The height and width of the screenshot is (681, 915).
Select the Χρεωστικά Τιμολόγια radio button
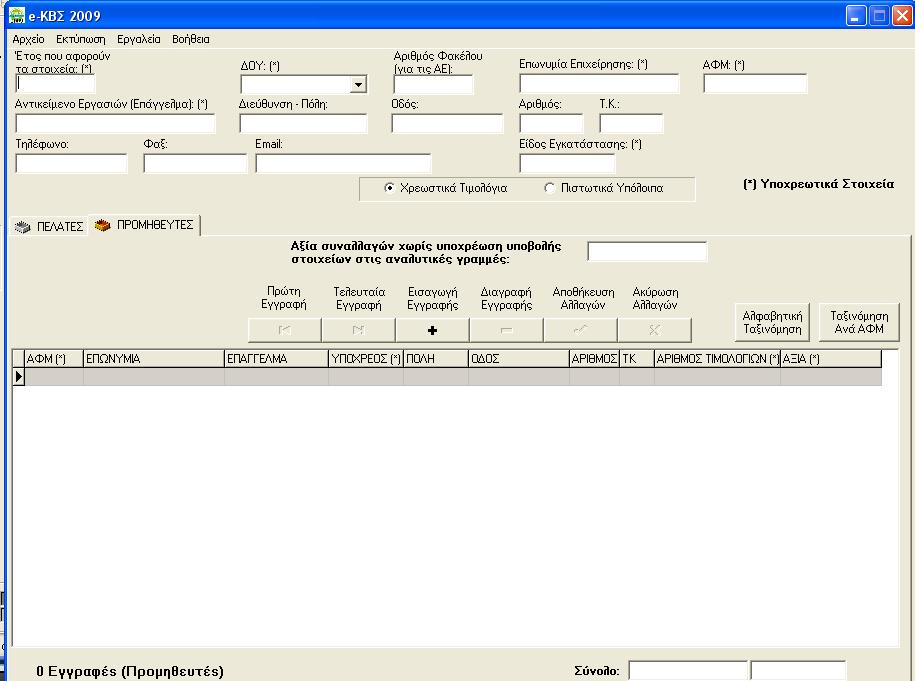tap(390, 188)
